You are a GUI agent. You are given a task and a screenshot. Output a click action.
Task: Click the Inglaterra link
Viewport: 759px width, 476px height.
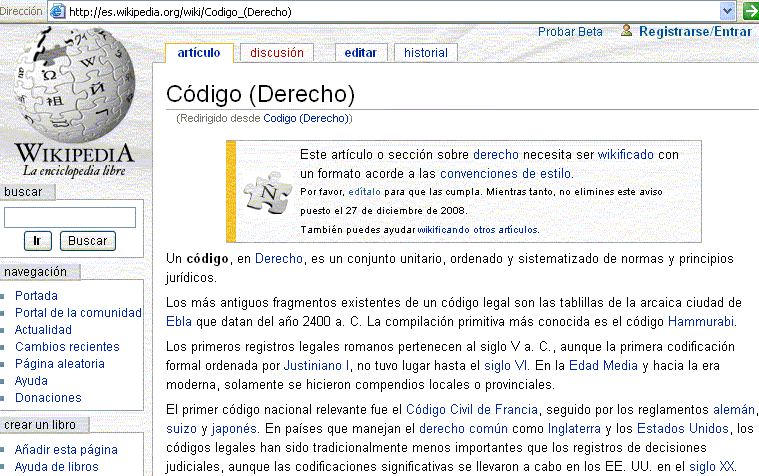(574, 429)
